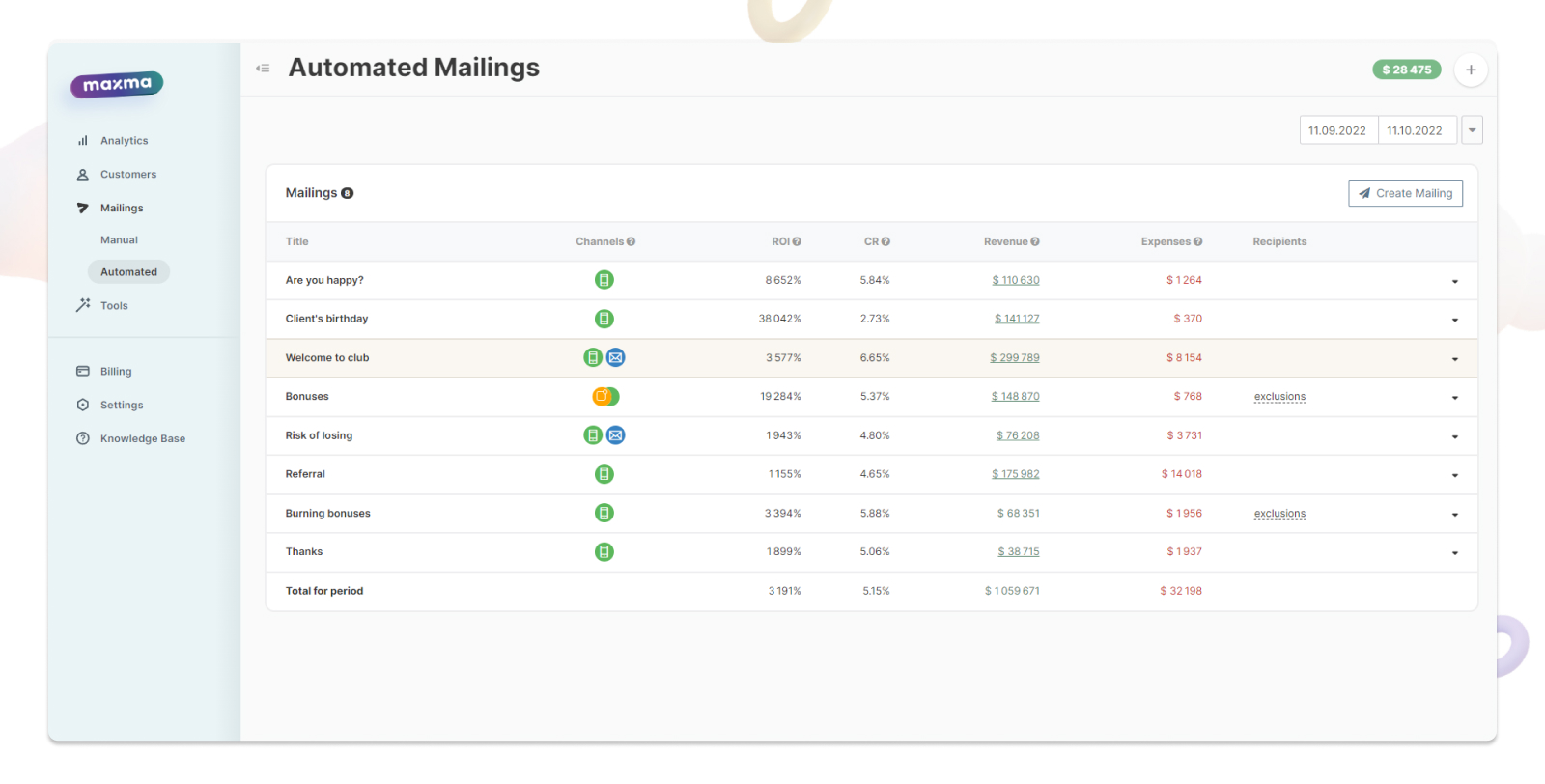View exclusions for Bonuses mailing

point(1279,397)
